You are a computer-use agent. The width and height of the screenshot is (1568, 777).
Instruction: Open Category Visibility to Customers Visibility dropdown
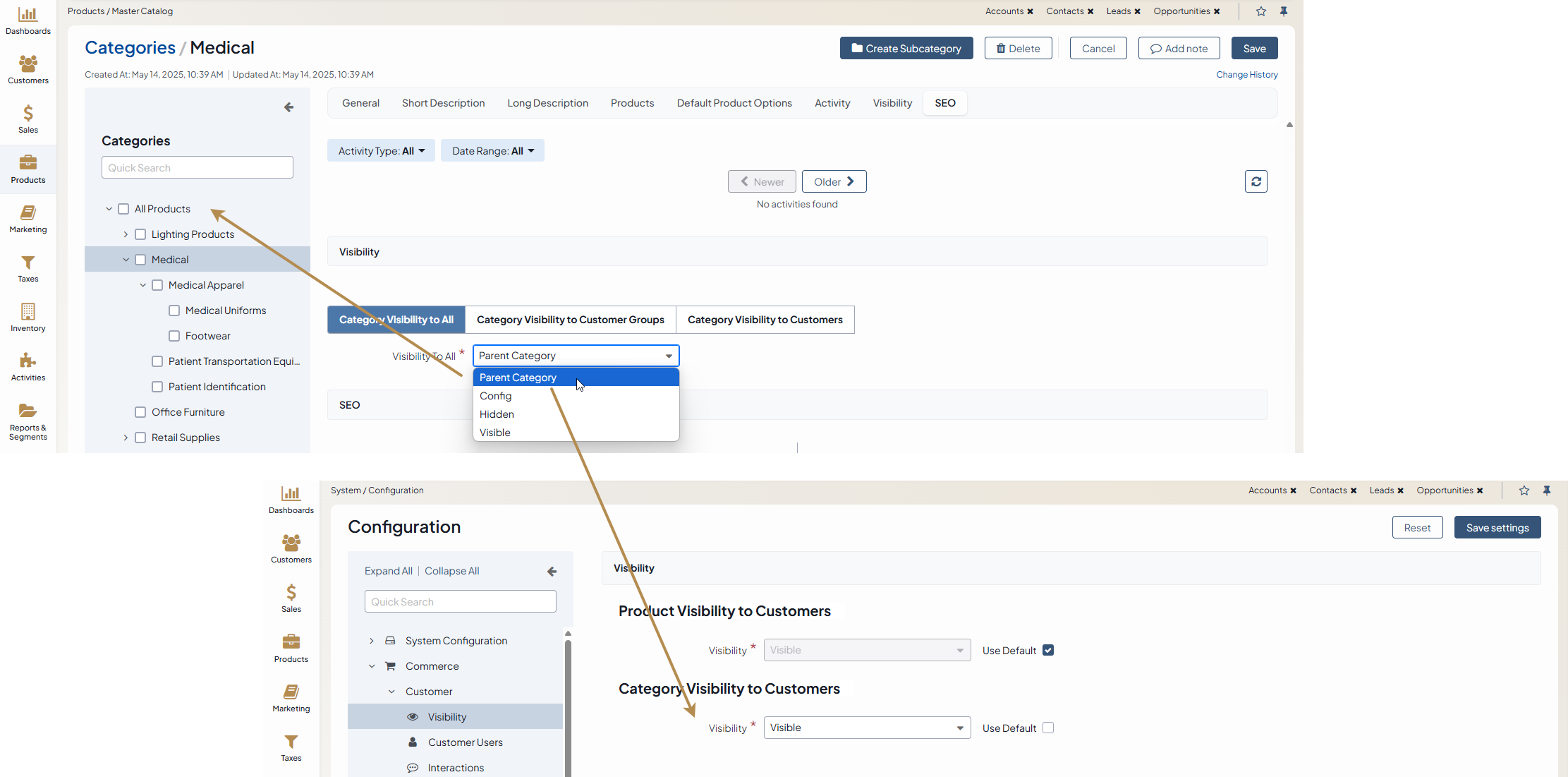[866, 728]
